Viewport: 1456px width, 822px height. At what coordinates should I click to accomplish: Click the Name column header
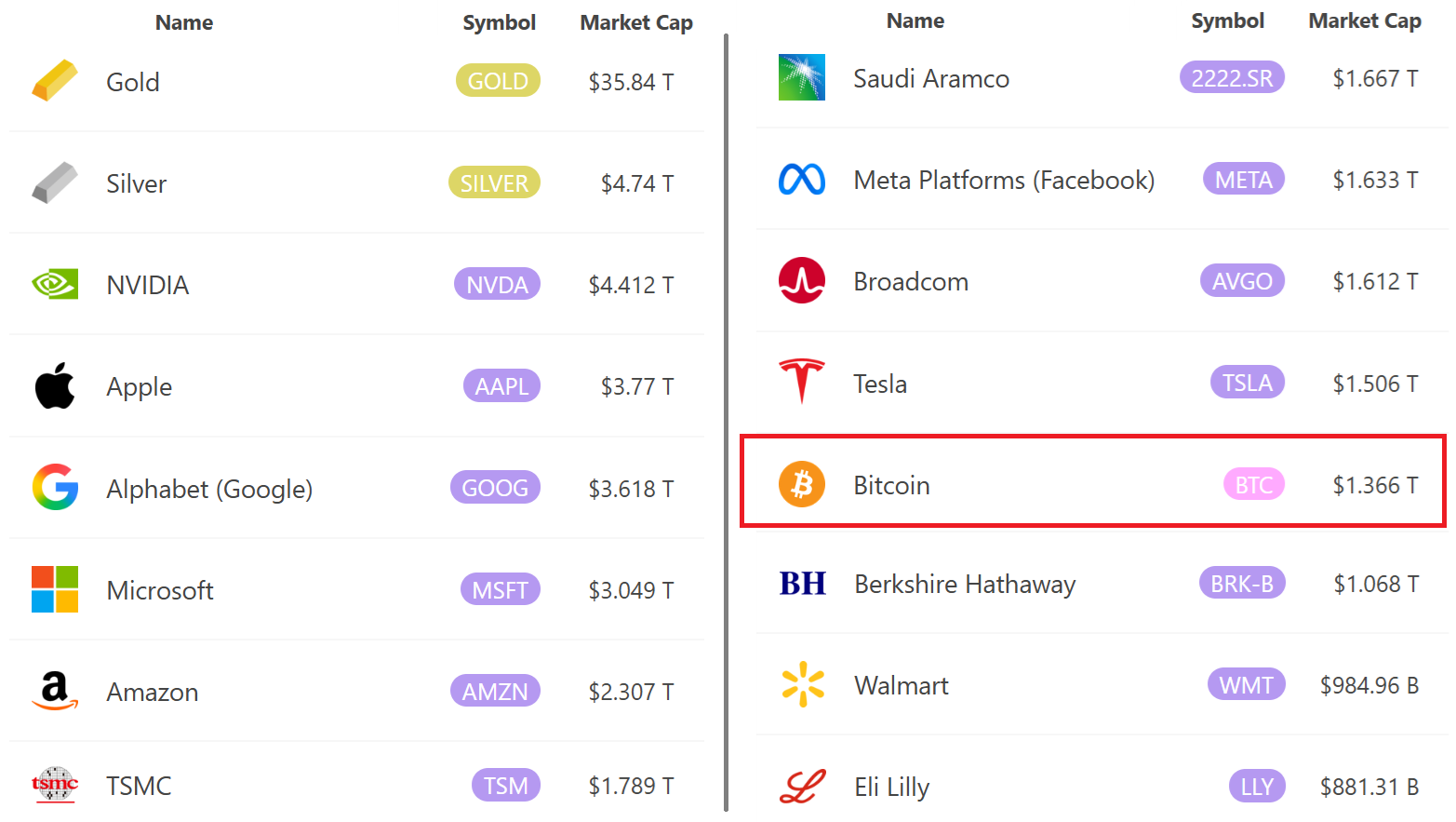[x=183, y=22]
